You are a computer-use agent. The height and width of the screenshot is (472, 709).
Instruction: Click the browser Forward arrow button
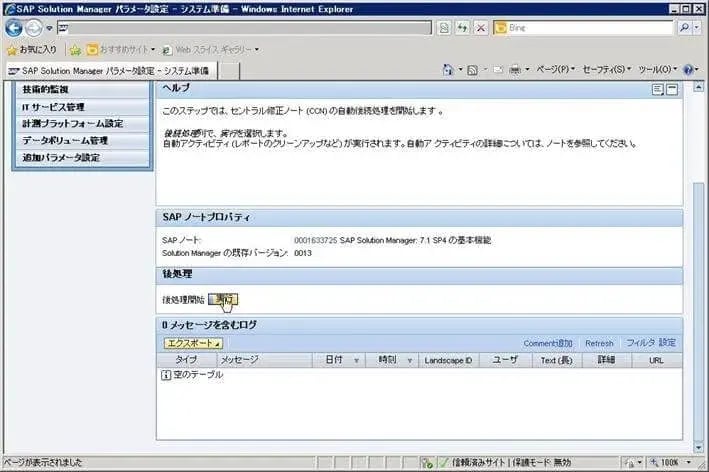pyautogui.click(x=33, y=28)
